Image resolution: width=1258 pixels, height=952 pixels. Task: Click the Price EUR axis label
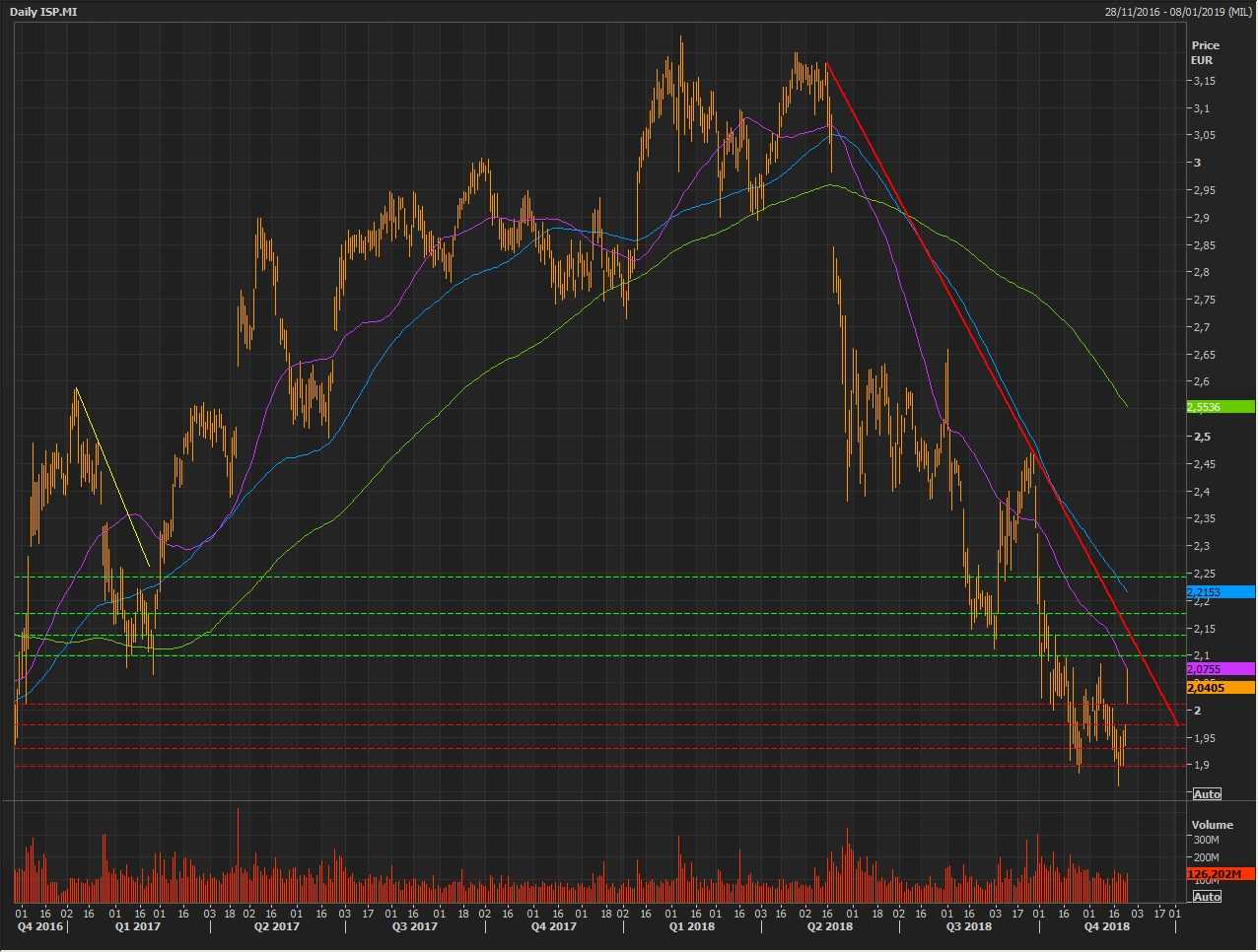[x=1204, y=52]
